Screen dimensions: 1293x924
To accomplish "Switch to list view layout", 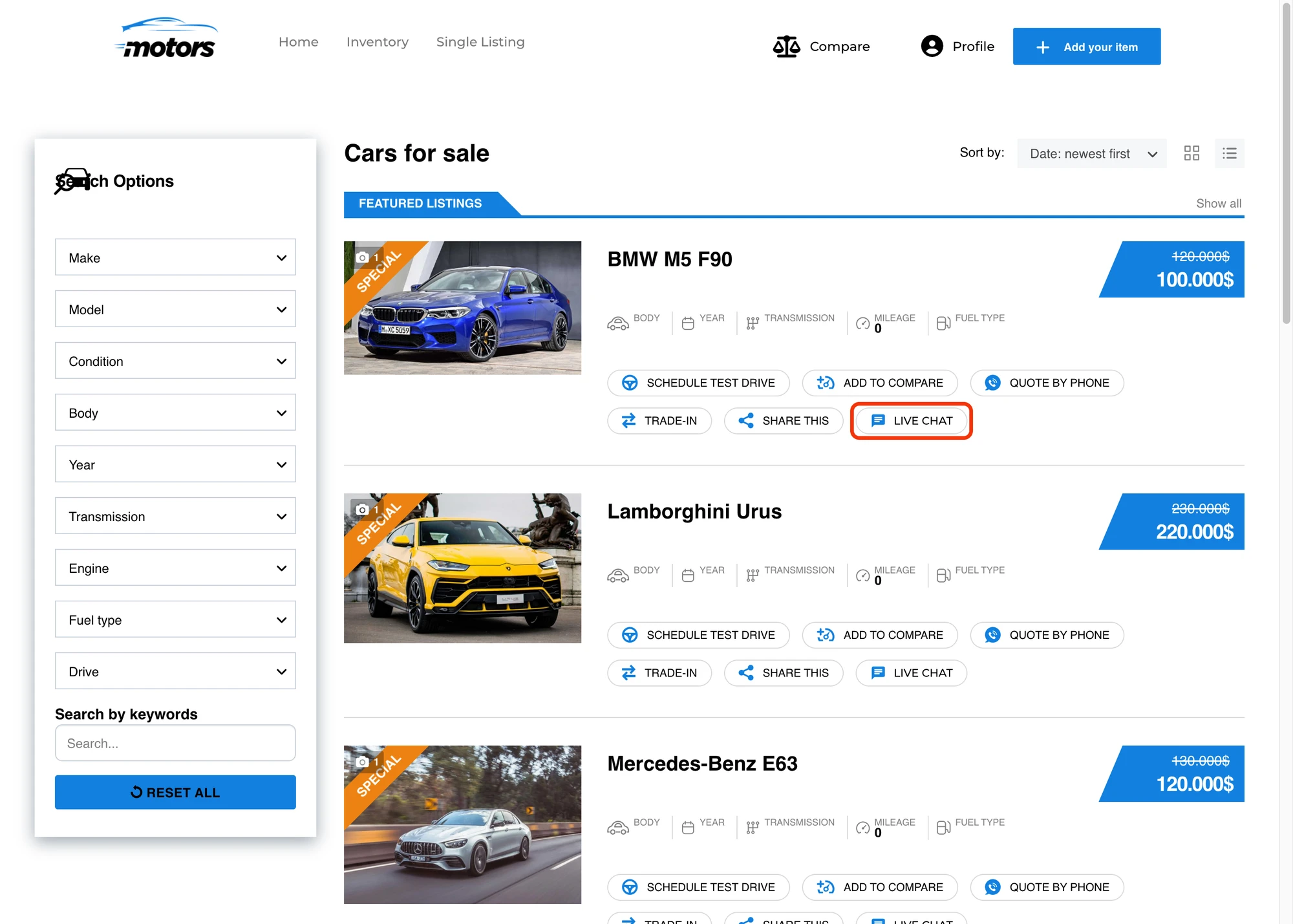I will [x=1229, y=153].
